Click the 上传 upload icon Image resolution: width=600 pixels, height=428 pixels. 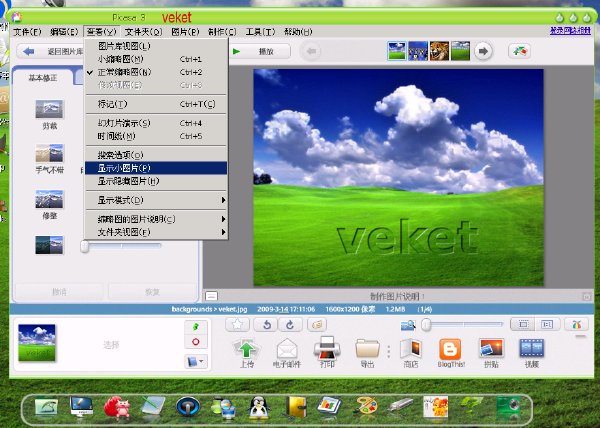247,353
